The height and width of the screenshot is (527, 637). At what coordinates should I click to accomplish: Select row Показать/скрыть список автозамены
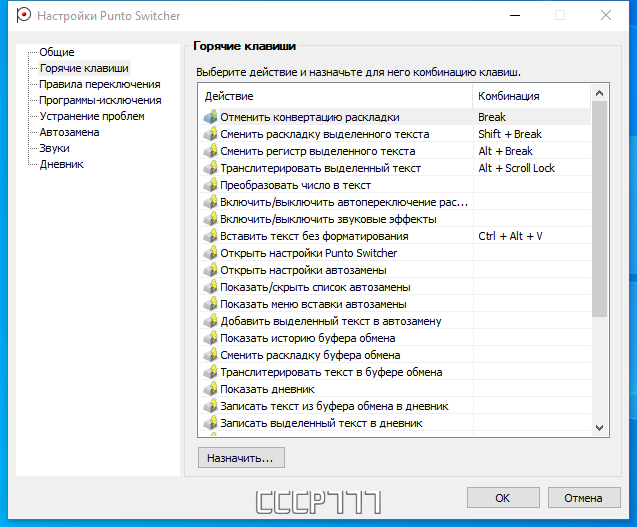[395, 287]
